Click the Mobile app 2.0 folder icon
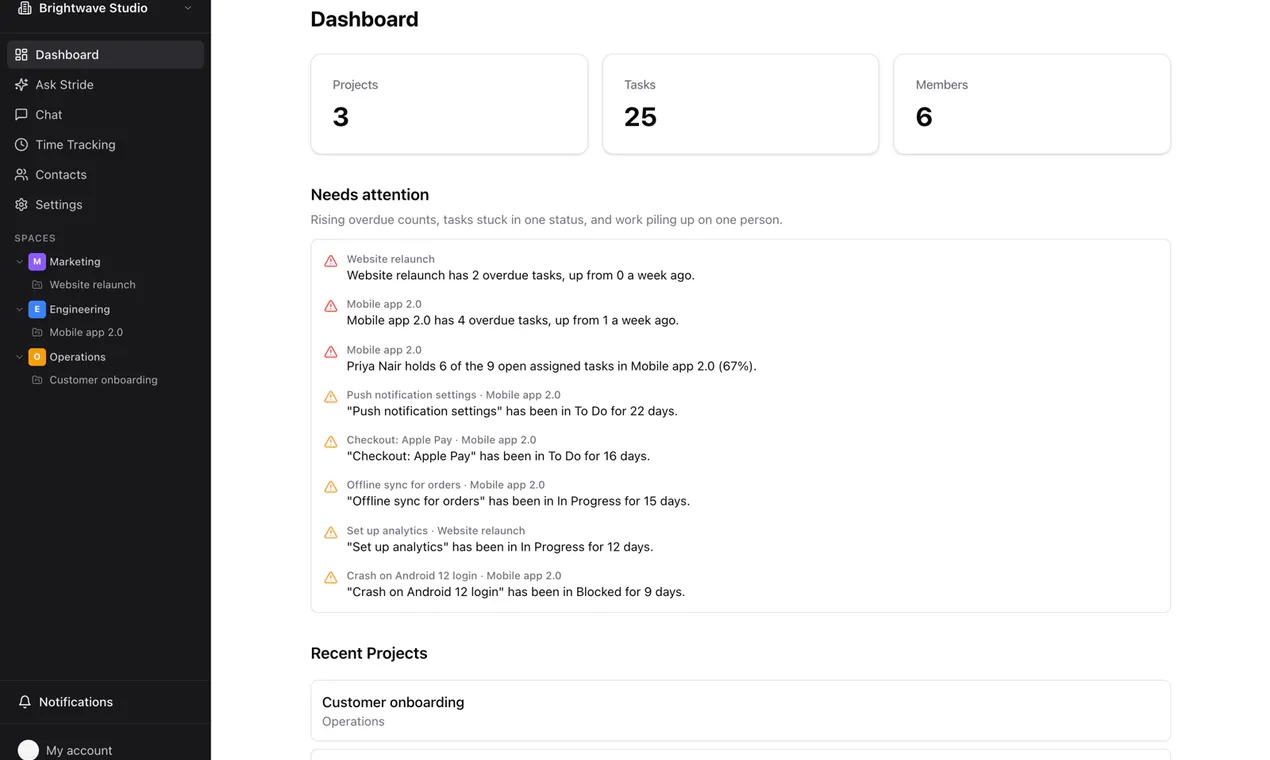The width and height of the screenshot is (1270, 760). click(x=37, y=333)
